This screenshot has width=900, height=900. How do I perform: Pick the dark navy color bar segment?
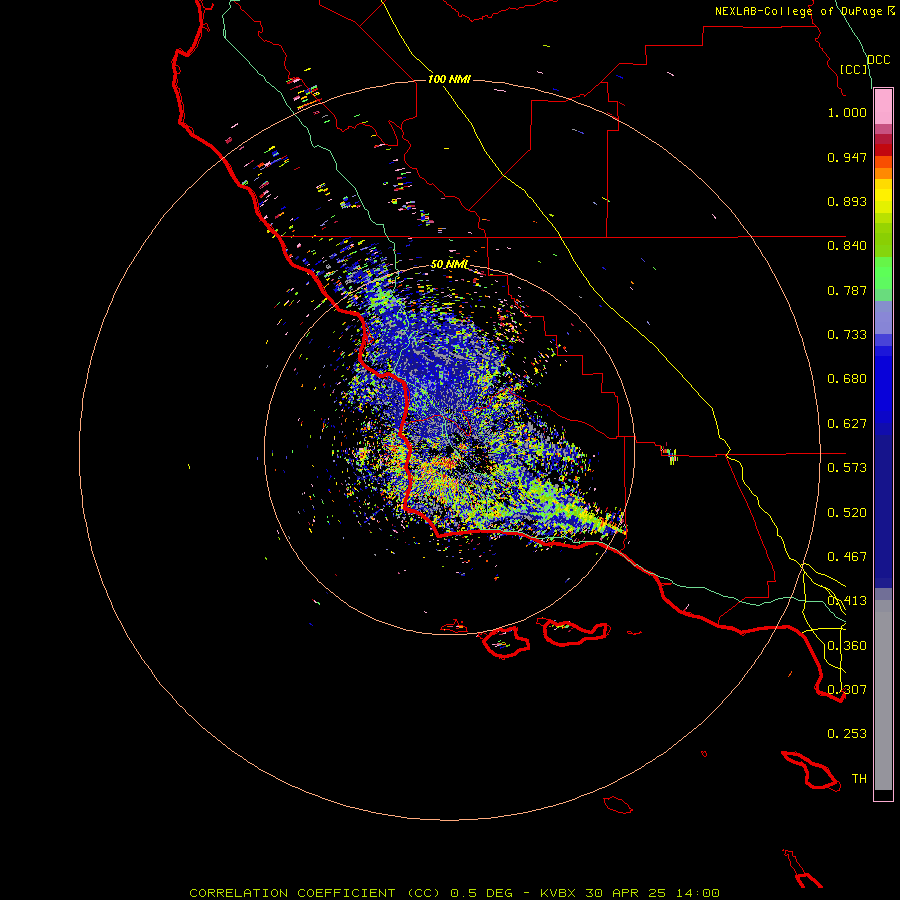(x=883, y=506)
